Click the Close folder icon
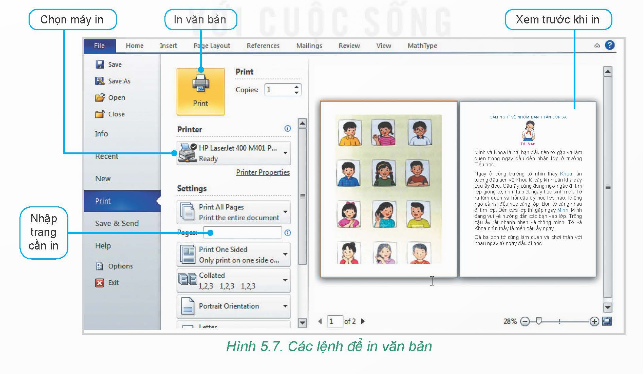Screen dimensions: 643x374 pos(100,114)
